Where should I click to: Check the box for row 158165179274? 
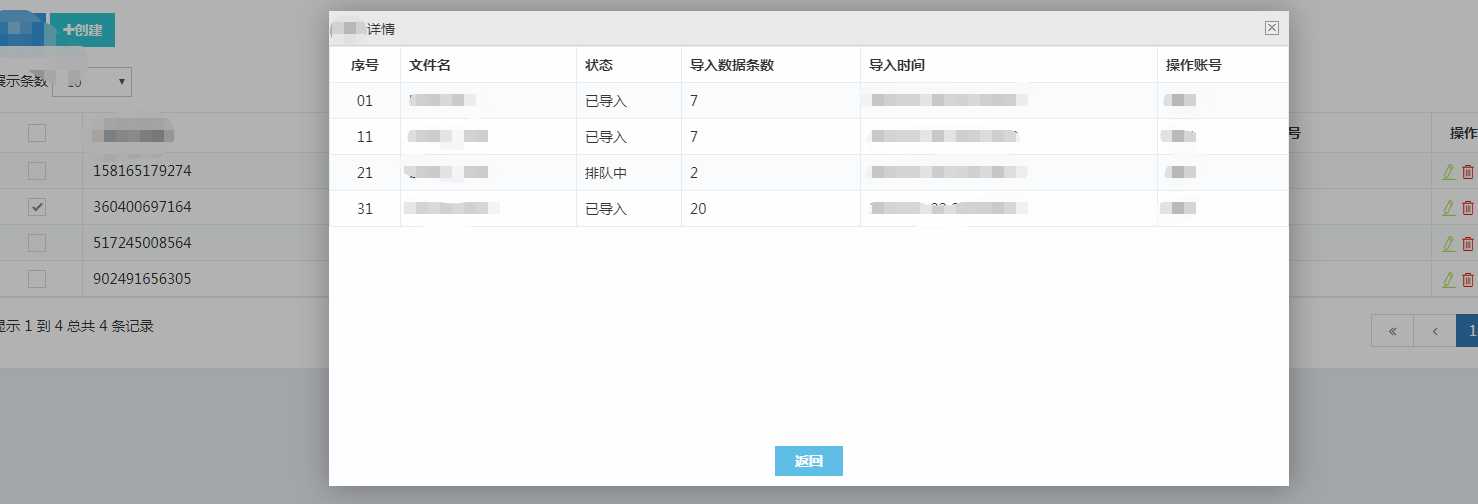tap(37, 171)
